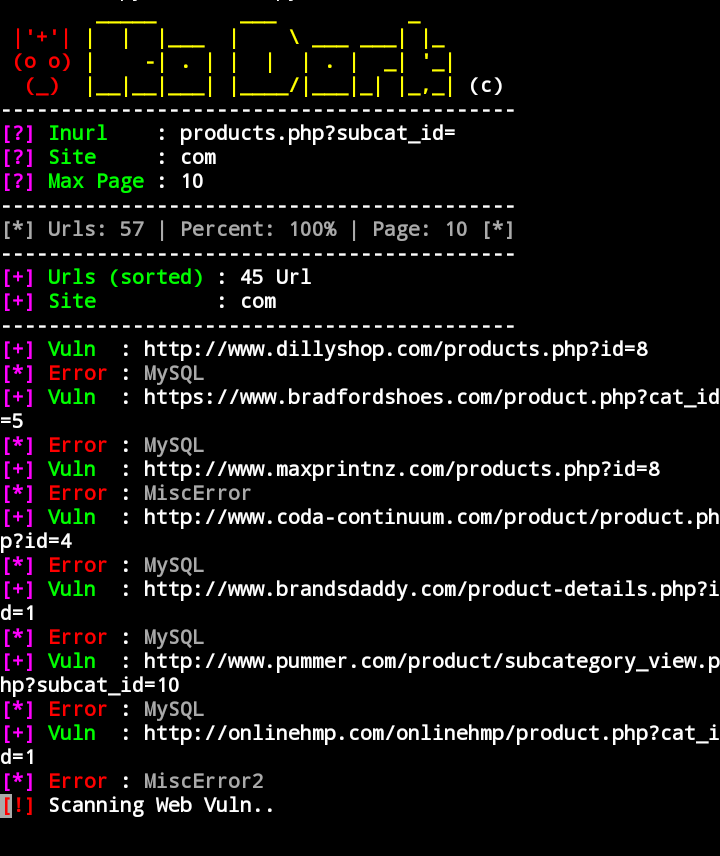The height and width of the screenshot is (856, 720).
Task: Click the terminal cursor before Scanning line
Action: click(5, 806)
